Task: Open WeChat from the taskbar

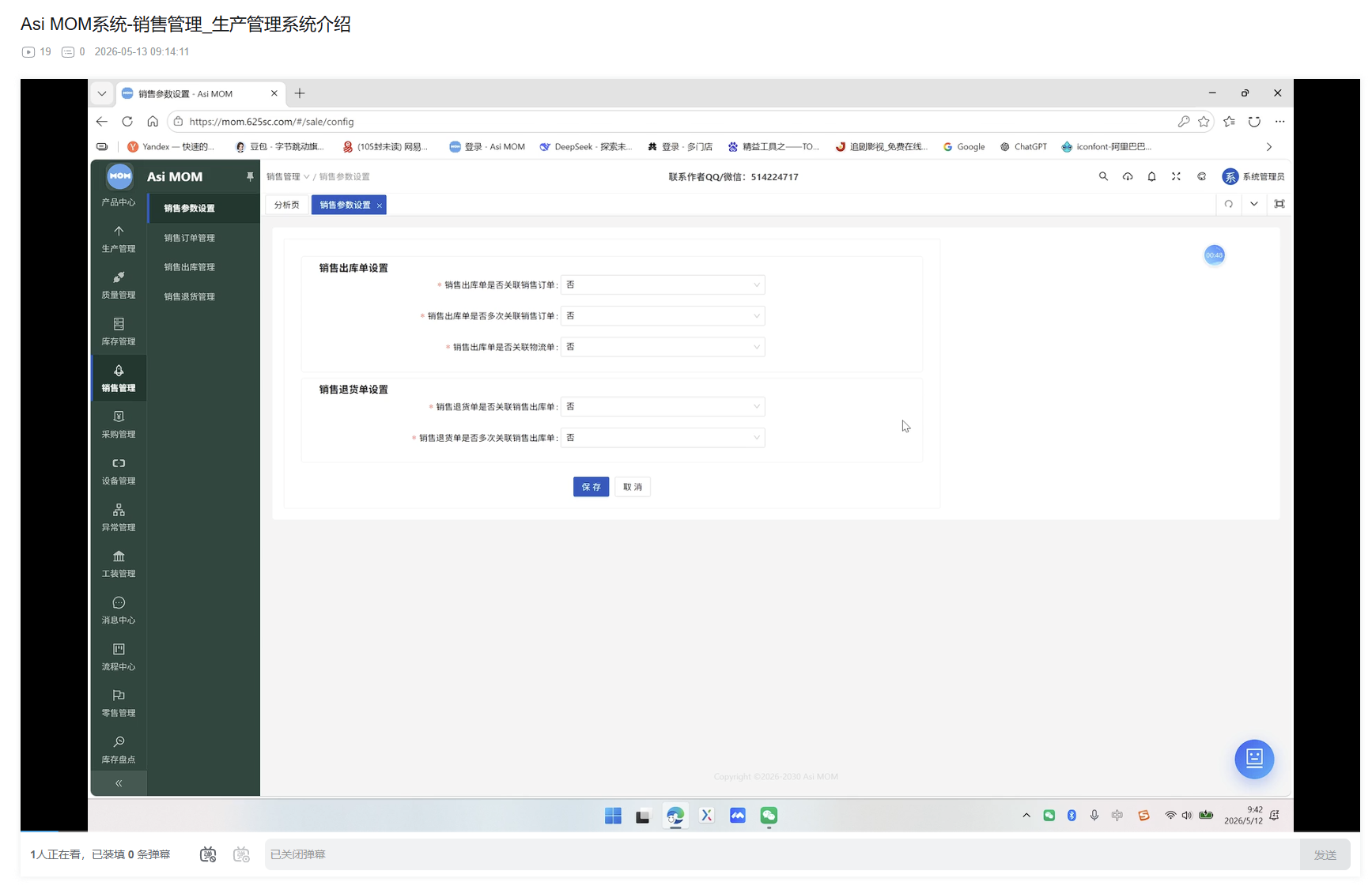Action: pos(769,816)
